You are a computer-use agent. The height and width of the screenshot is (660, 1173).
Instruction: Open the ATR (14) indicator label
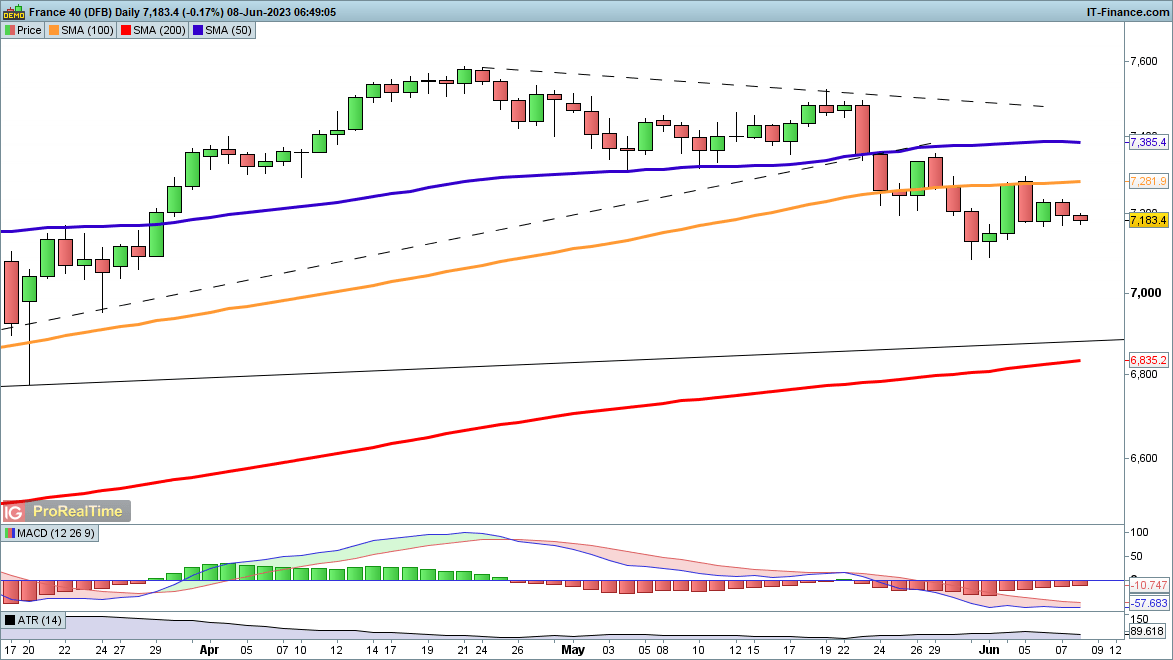point(40,620)
